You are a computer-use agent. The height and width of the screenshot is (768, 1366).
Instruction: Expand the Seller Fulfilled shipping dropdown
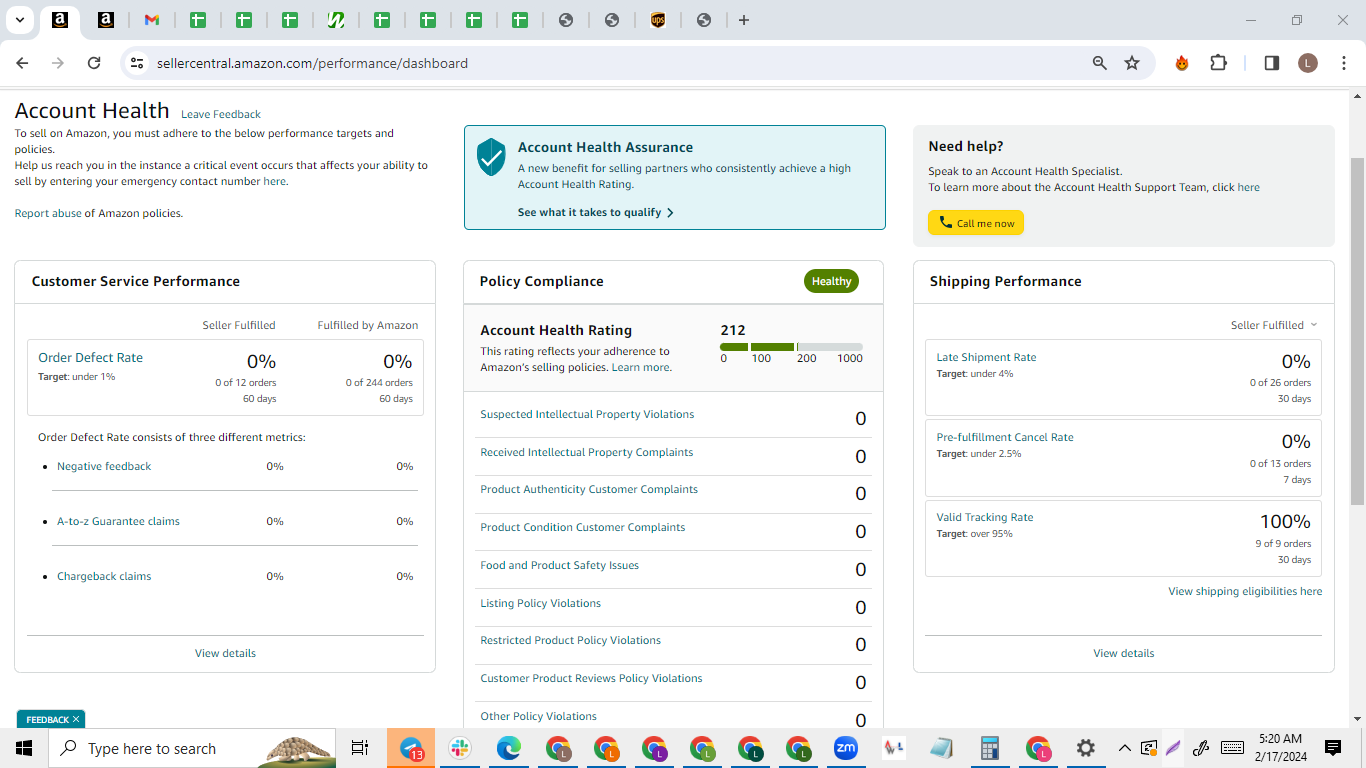tap(1274, 325)
